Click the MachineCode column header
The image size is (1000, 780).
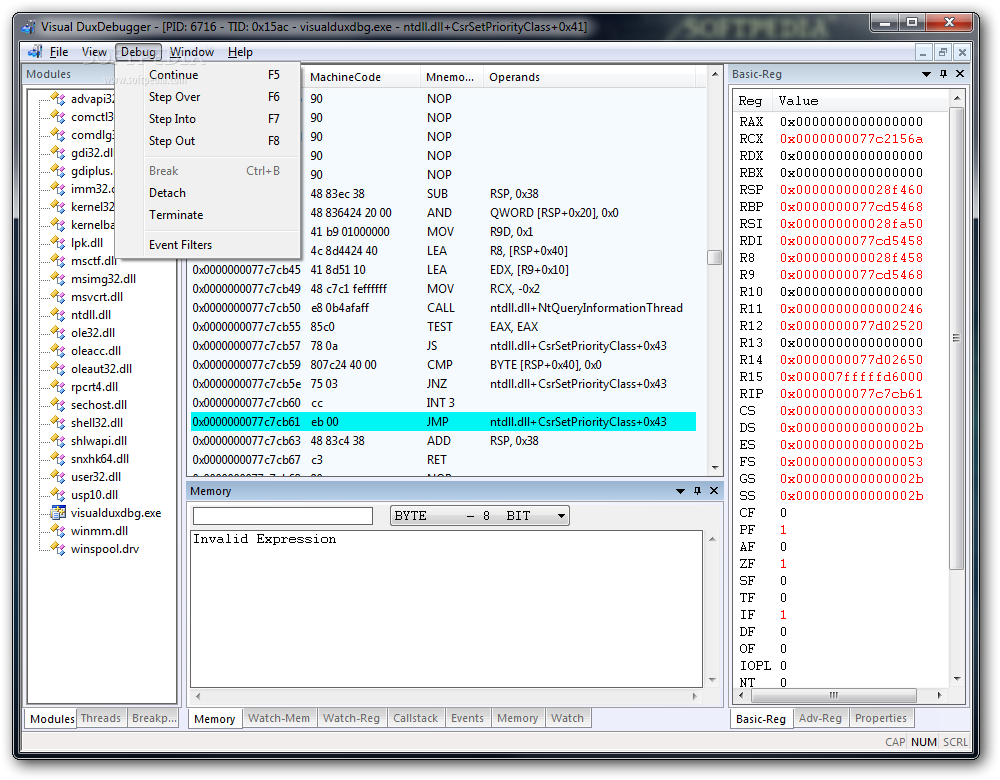pos(362,77)
